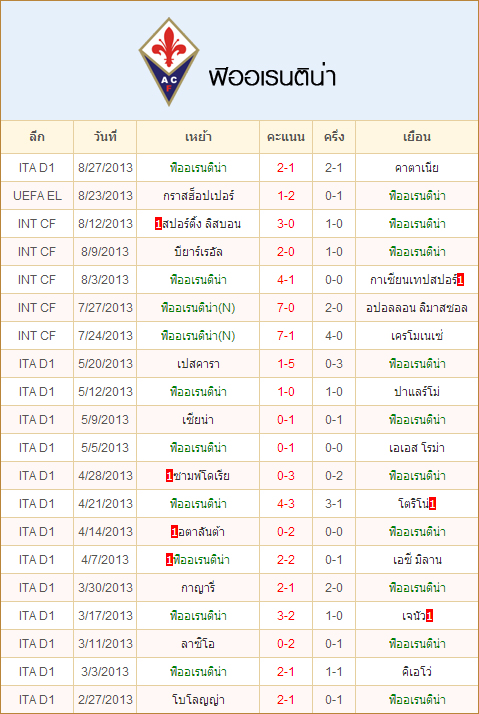The height and width of the screenshot is (714, 479).
Task: Click home team เปสคารา
Action: 198,364
